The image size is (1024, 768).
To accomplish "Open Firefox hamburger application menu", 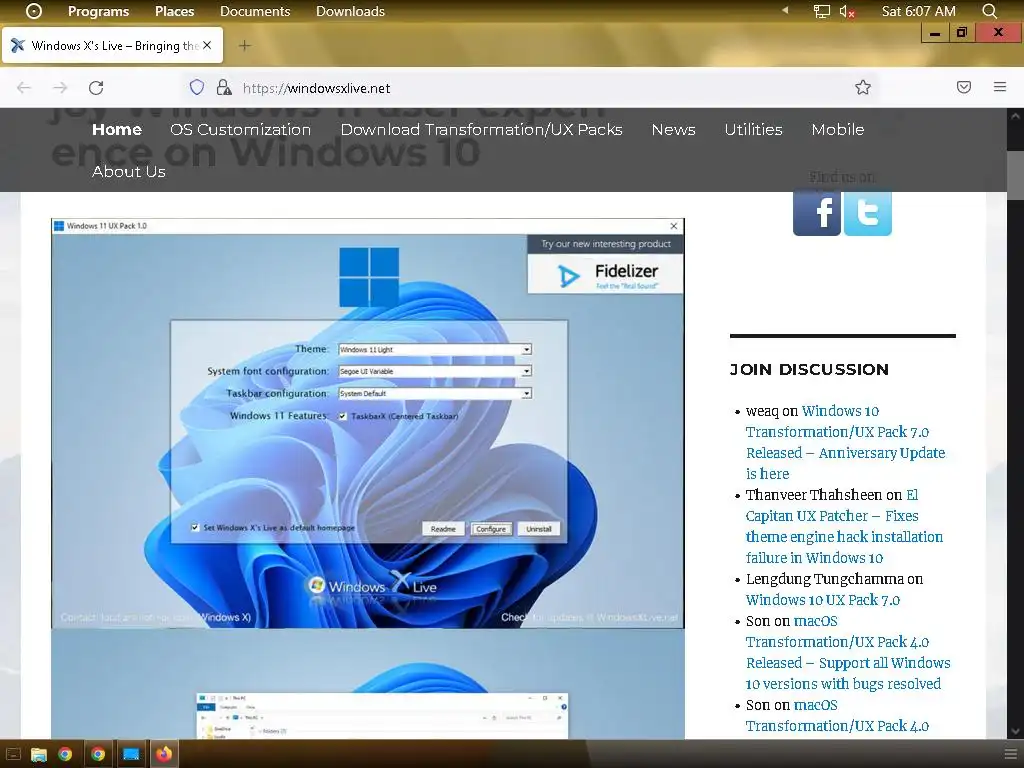I will [1000, 87].
